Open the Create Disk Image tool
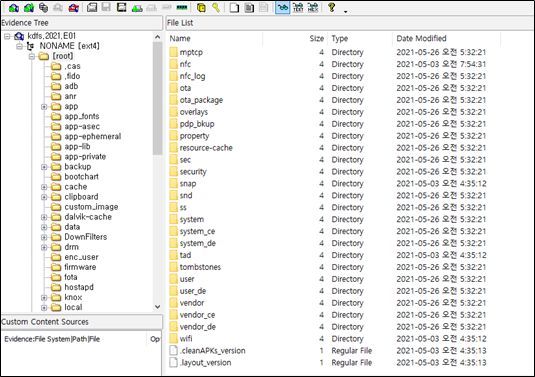 [92, 7]
